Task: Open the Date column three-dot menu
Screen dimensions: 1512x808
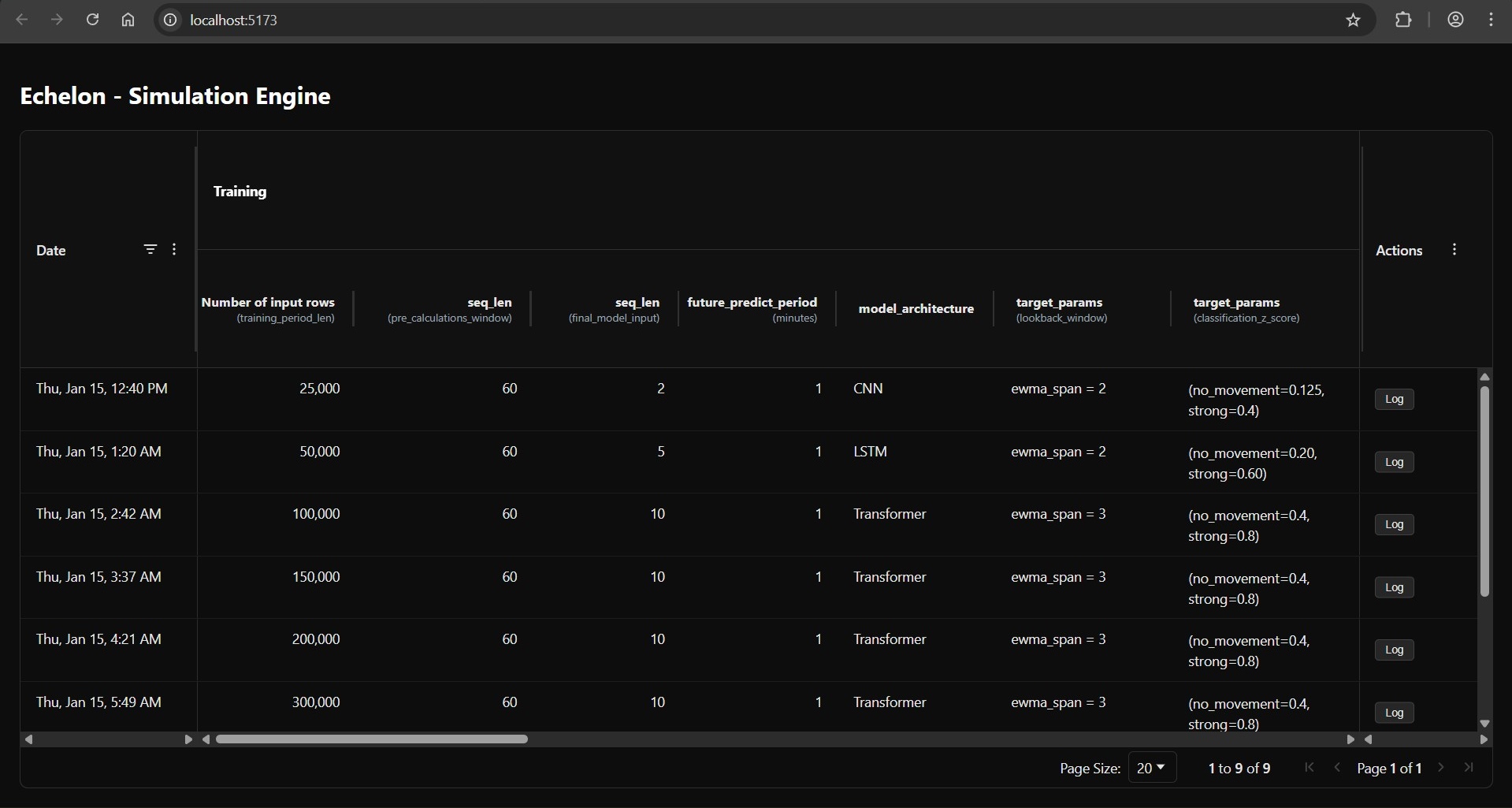Action: click(174, 249)
